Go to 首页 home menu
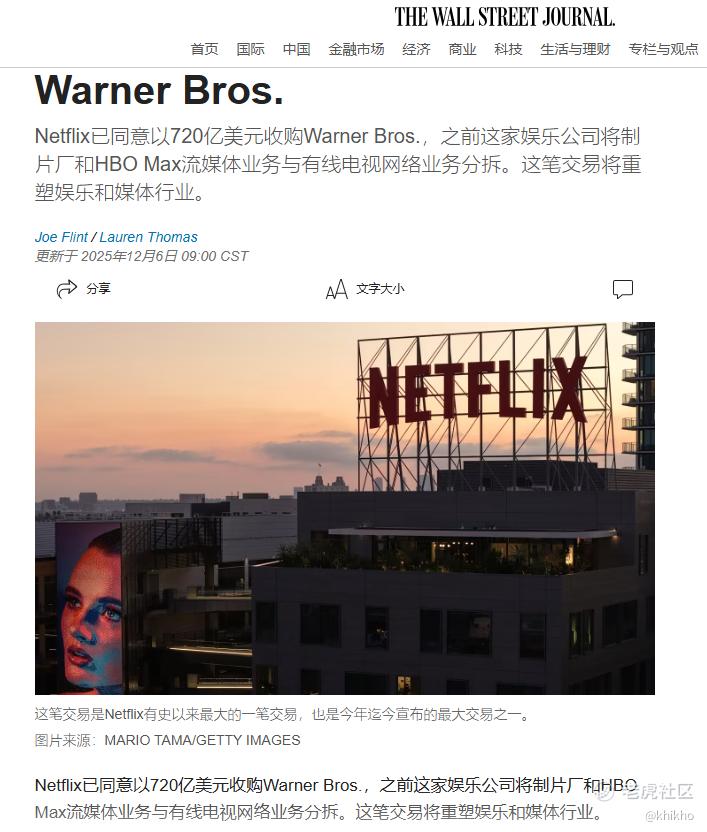This screenshot has width=707, height=832. [x=204, y=49]
